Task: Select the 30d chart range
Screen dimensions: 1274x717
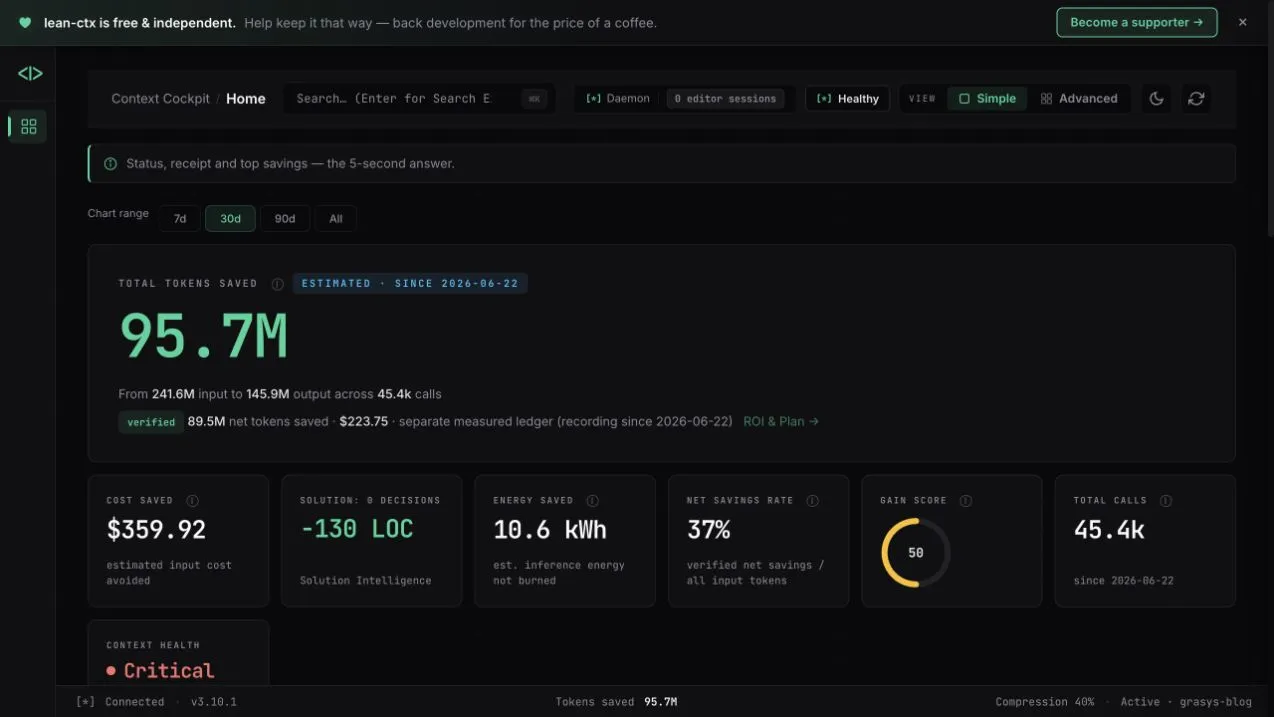Action: [230, 218]
